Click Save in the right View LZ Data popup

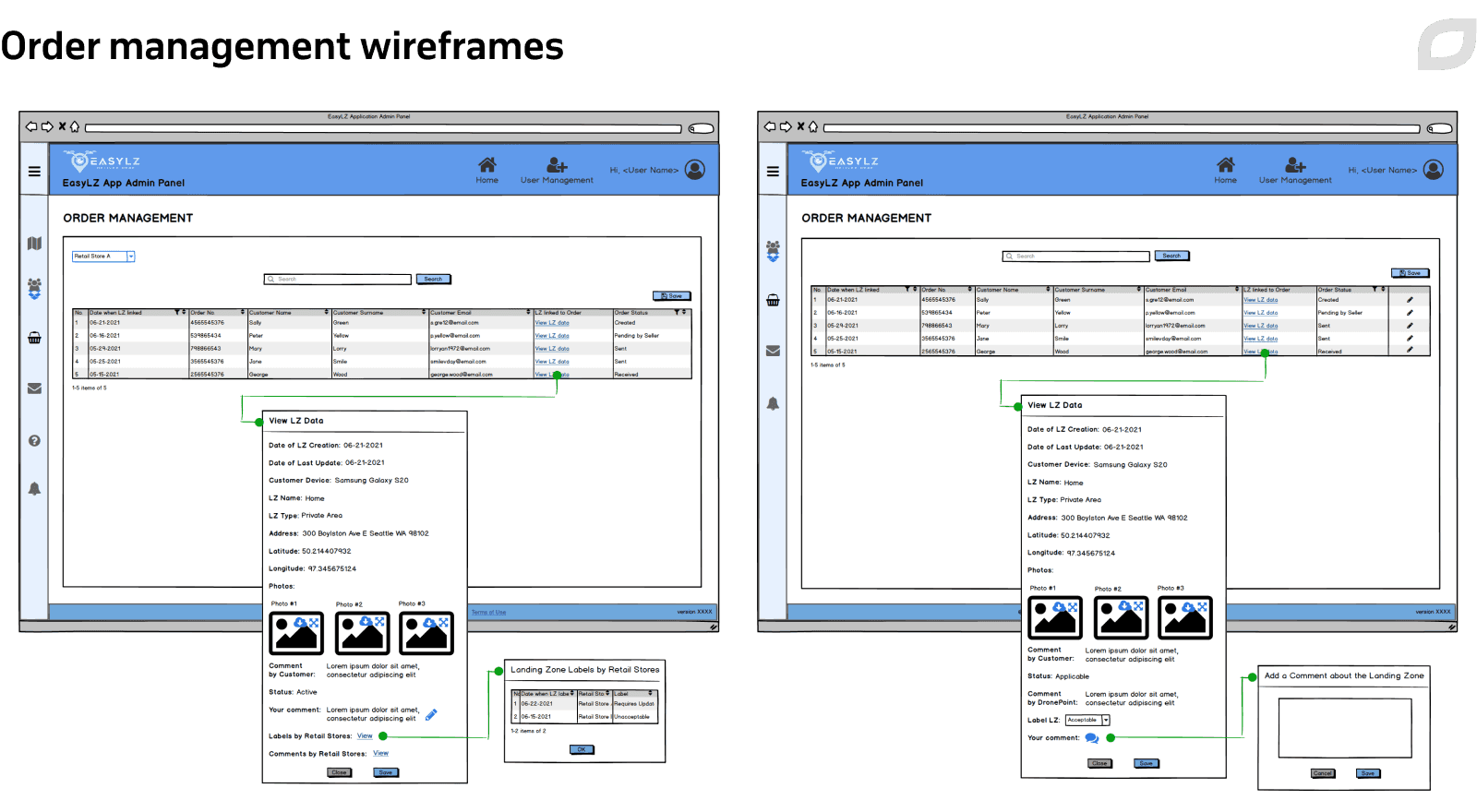click(1146, 763)
